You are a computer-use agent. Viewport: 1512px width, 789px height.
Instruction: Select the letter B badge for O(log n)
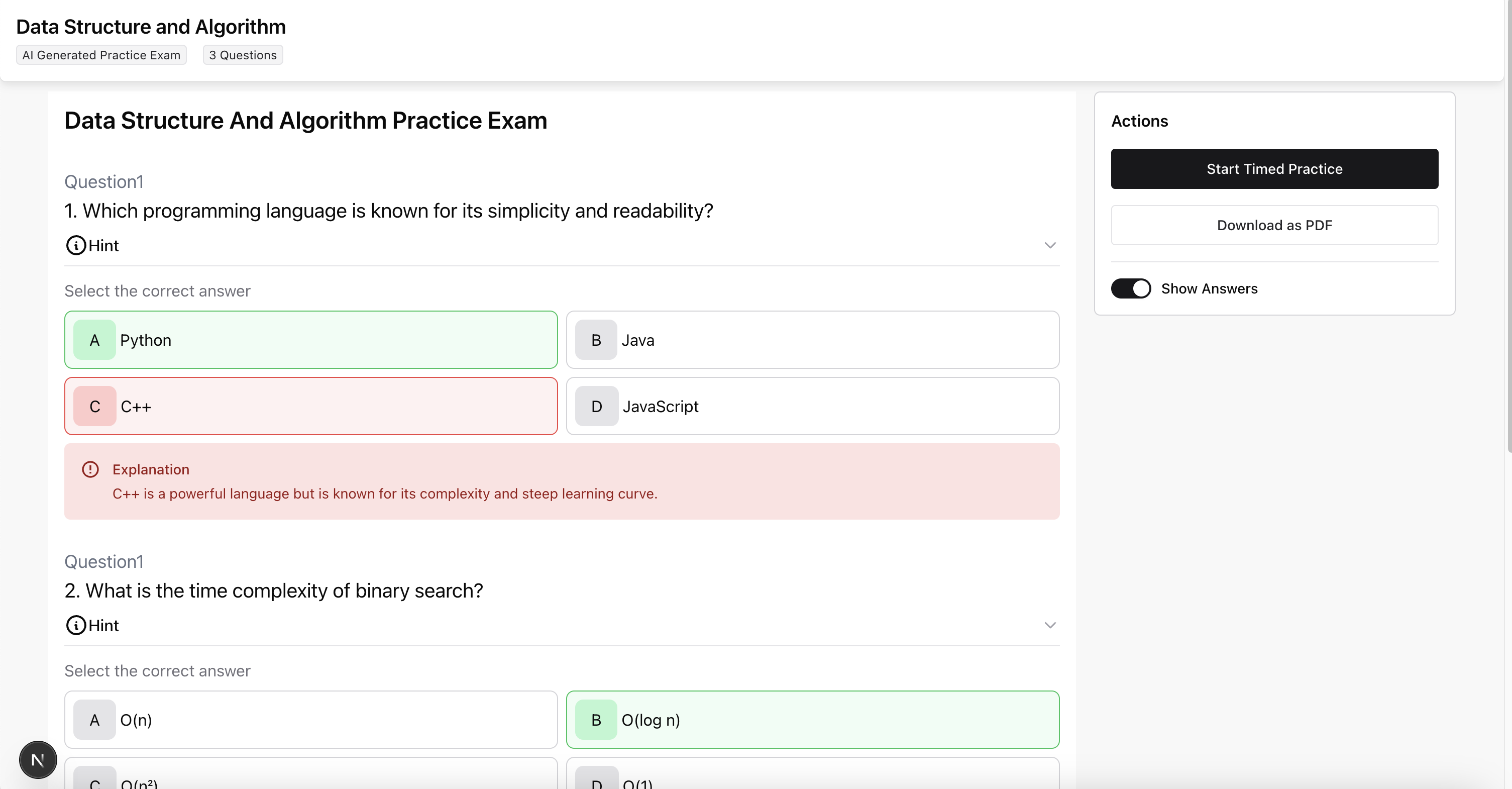(x=596, y=720)
